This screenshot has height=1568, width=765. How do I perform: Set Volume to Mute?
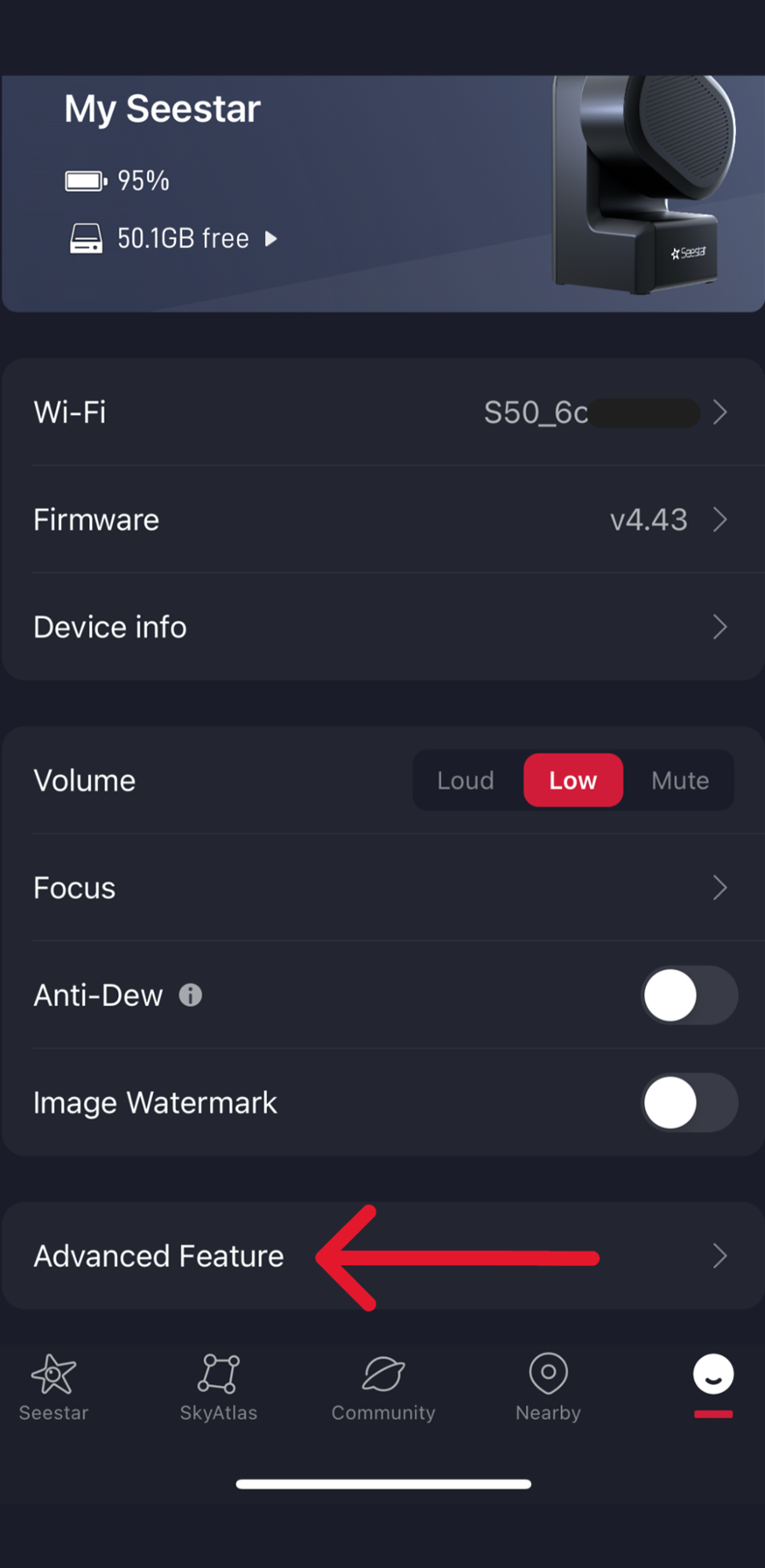pos(680,780)
